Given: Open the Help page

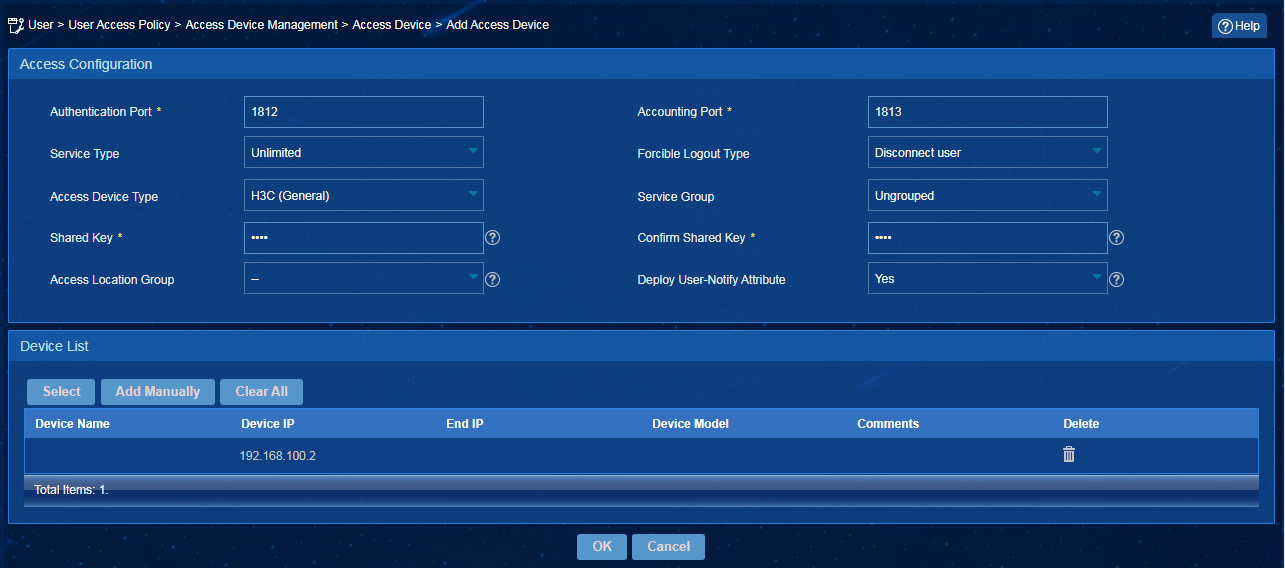Looking at the screenshot, I should [x=1239, y=26].
